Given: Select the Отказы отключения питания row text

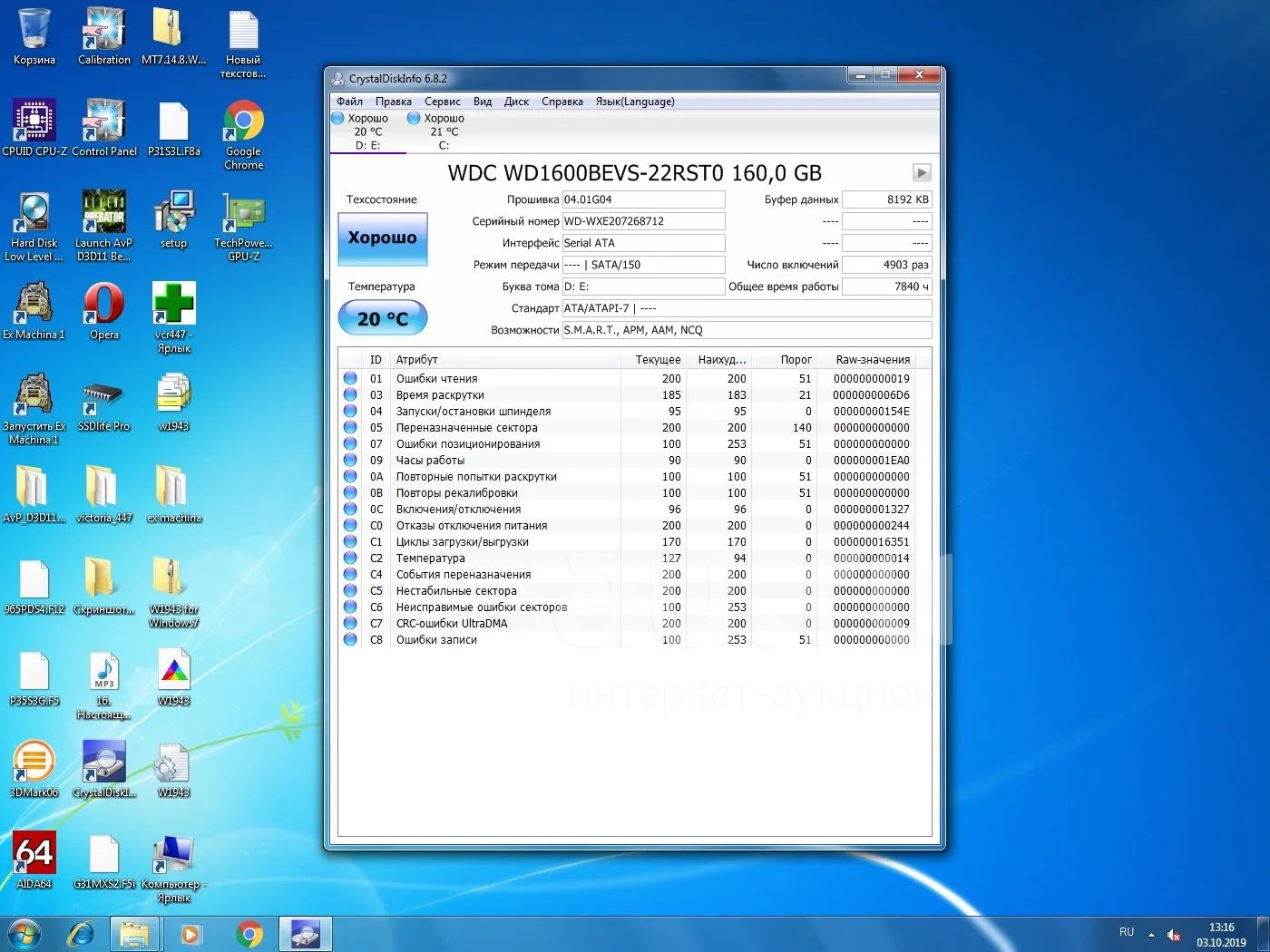Looking at the screenshot, I should pyautogui.click(x=472, y=526).
